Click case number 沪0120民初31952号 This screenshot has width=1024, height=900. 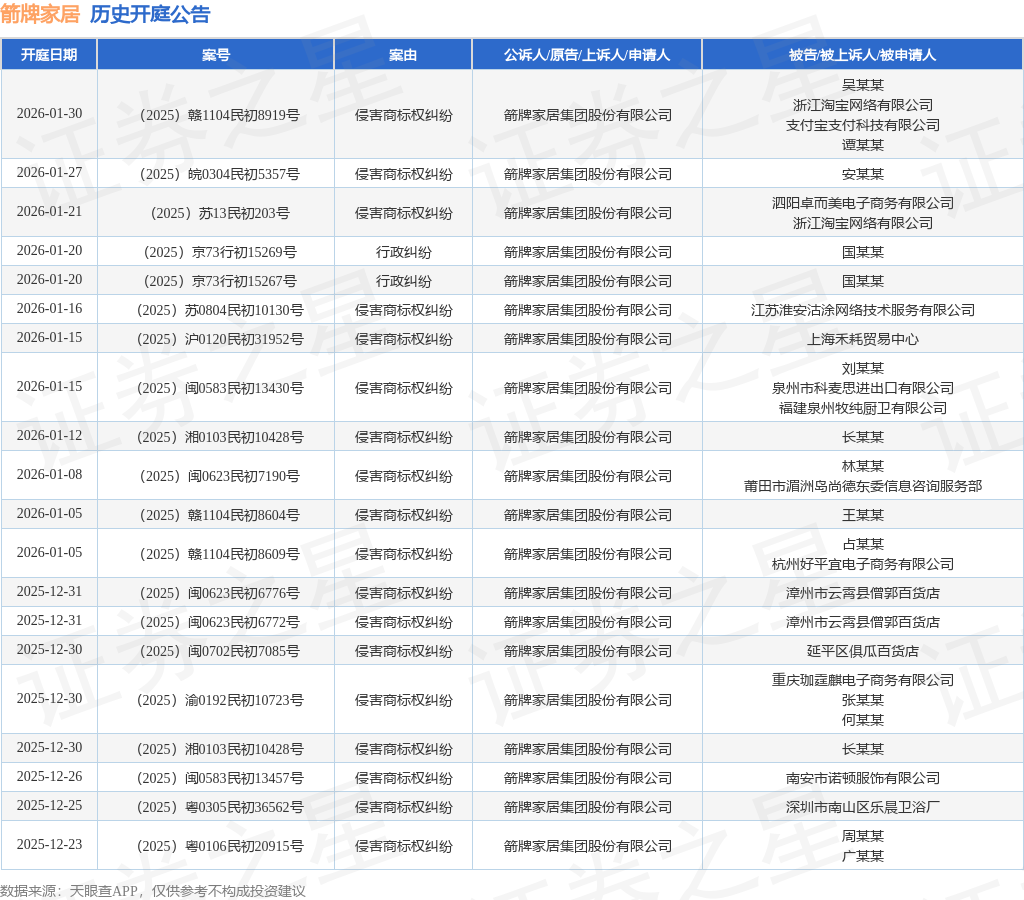click(x=220, y=339)
